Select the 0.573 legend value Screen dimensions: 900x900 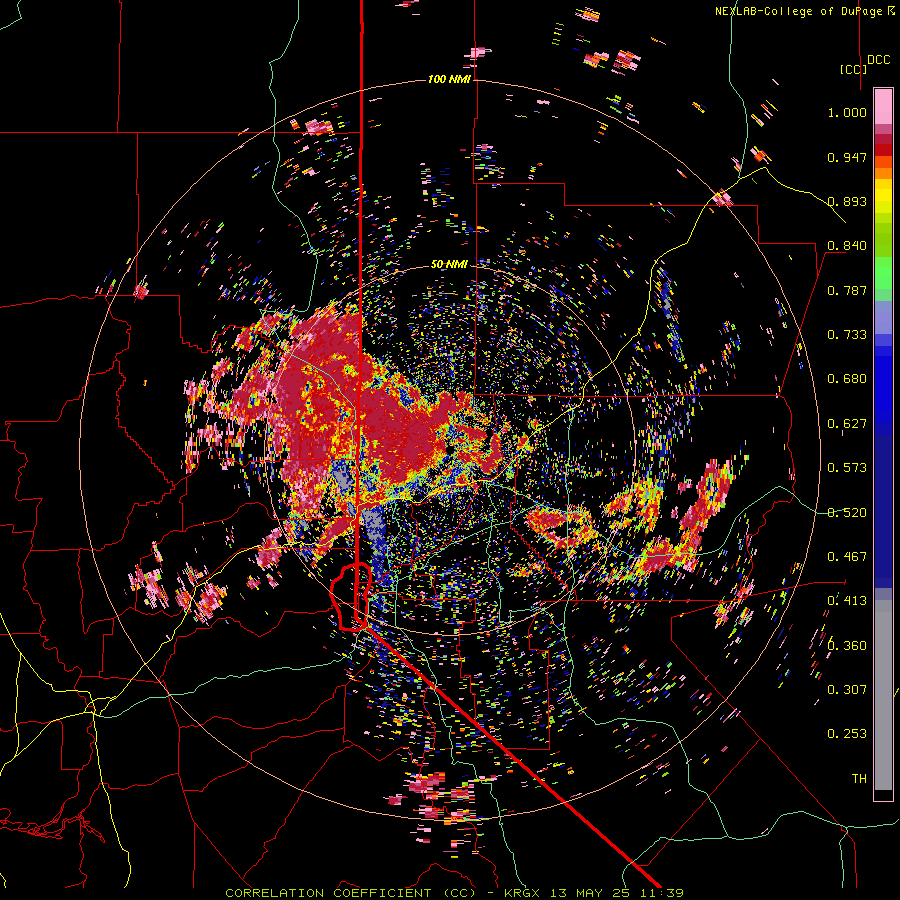tap(847, 468)
